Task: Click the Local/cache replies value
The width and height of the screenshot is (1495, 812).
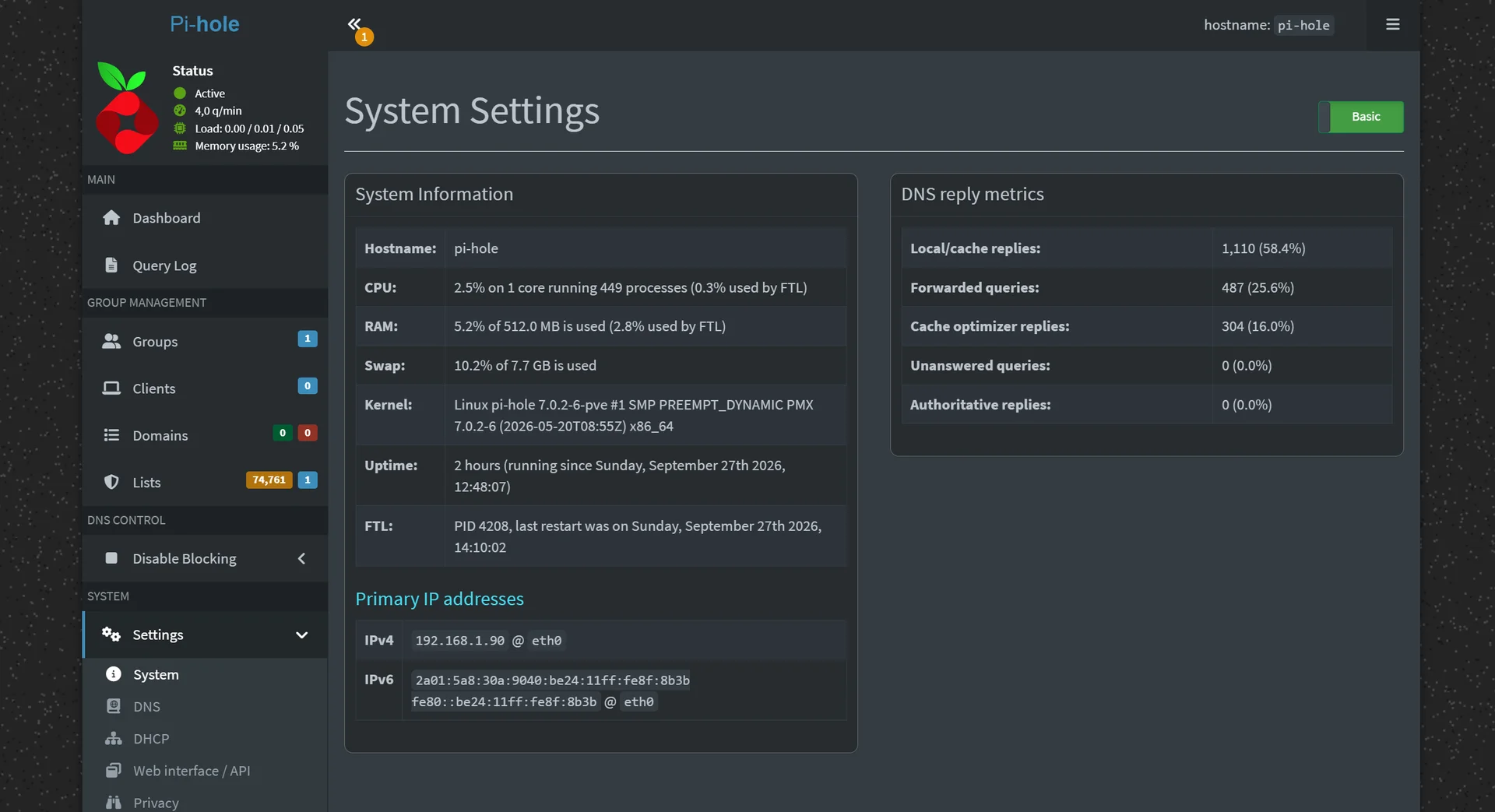Action: [x=1264, y=248]
